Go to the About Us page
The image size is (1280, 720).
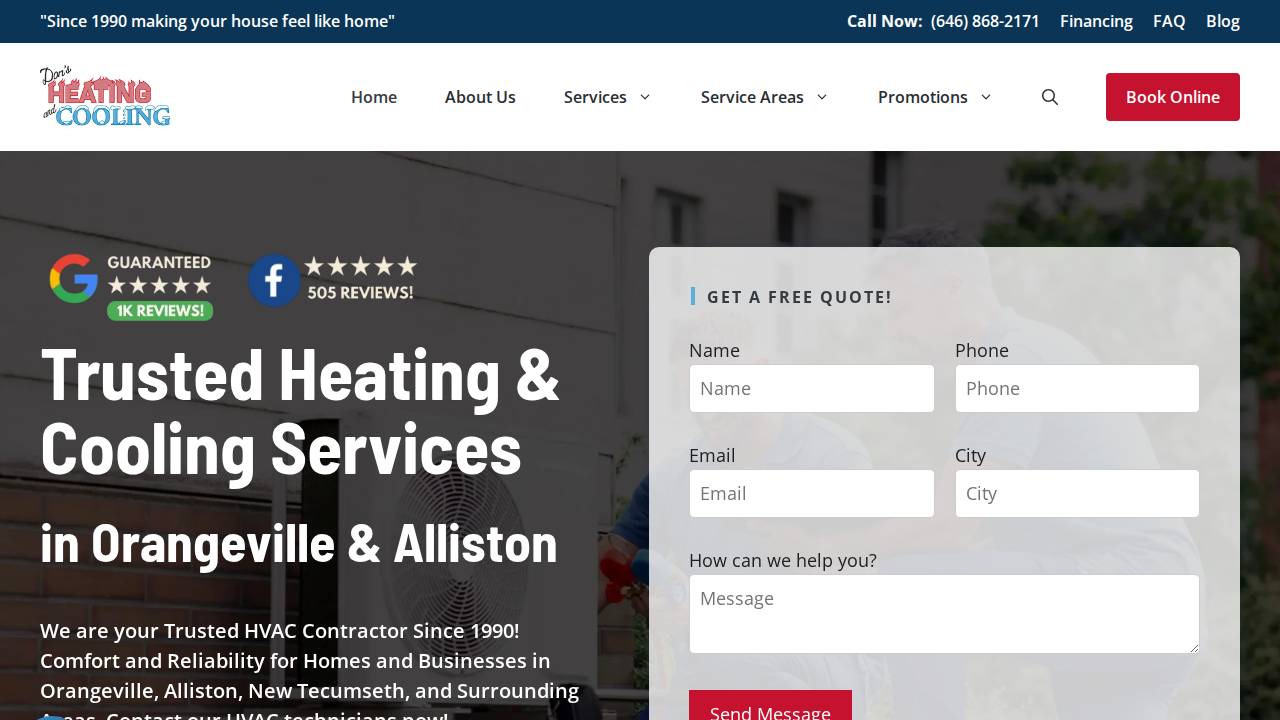480,97
